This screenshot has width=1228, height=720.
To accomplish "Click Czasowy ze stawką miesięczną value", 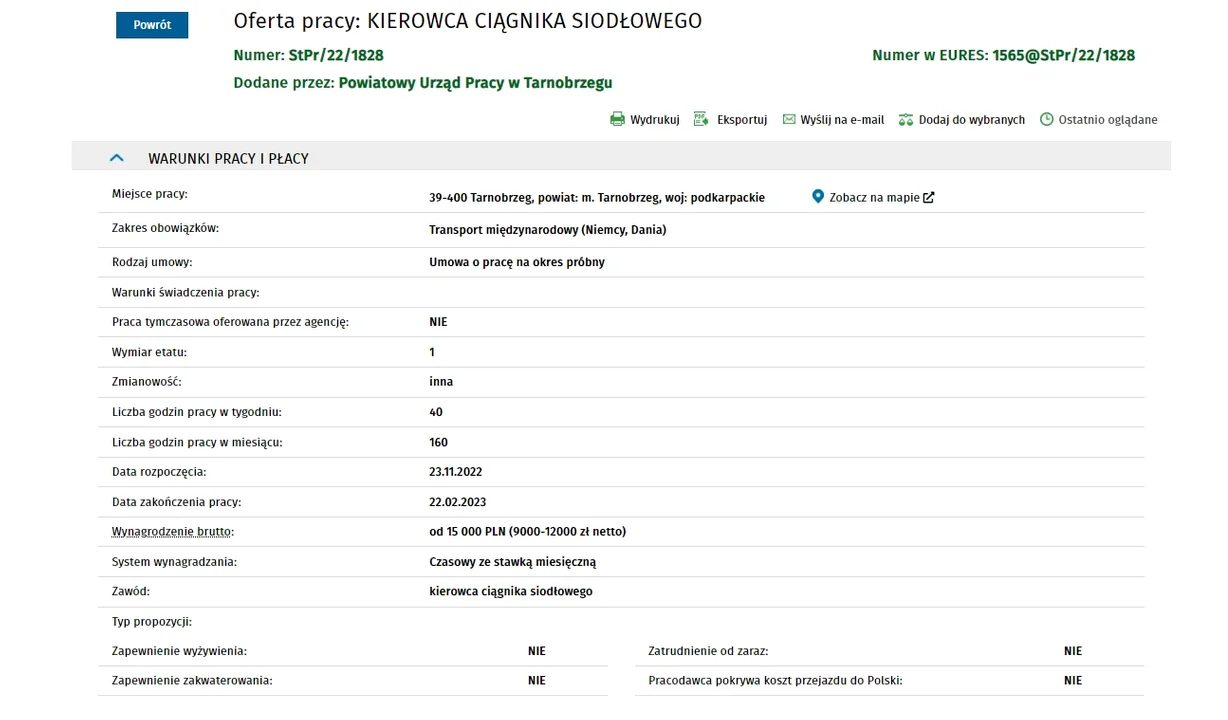I will pos(513,562).
